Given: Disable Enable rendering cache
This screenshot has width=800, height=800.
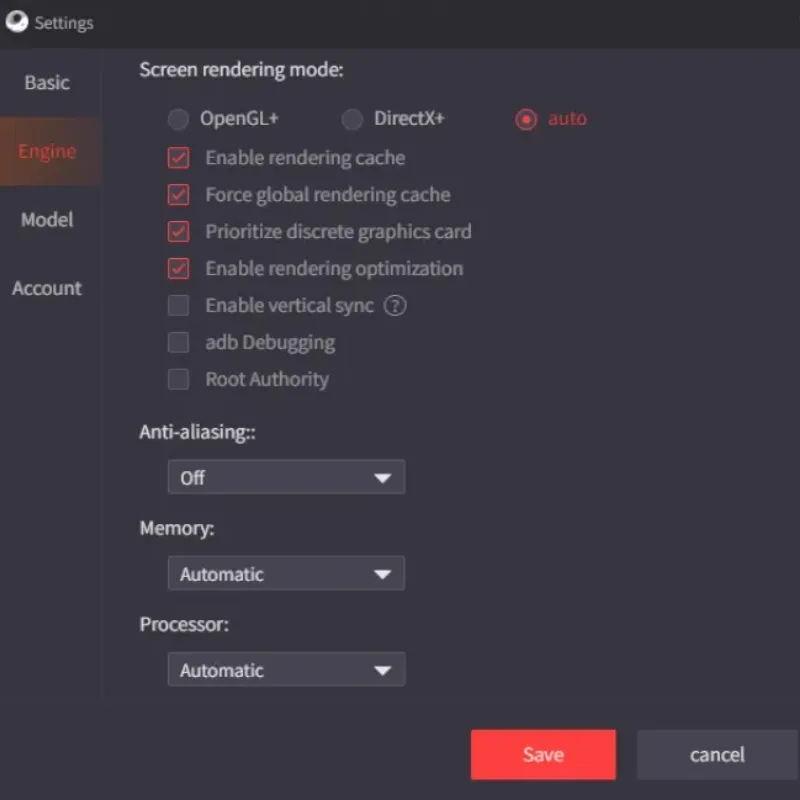Looking at the screenshot, I should click(x=178, y=158).
